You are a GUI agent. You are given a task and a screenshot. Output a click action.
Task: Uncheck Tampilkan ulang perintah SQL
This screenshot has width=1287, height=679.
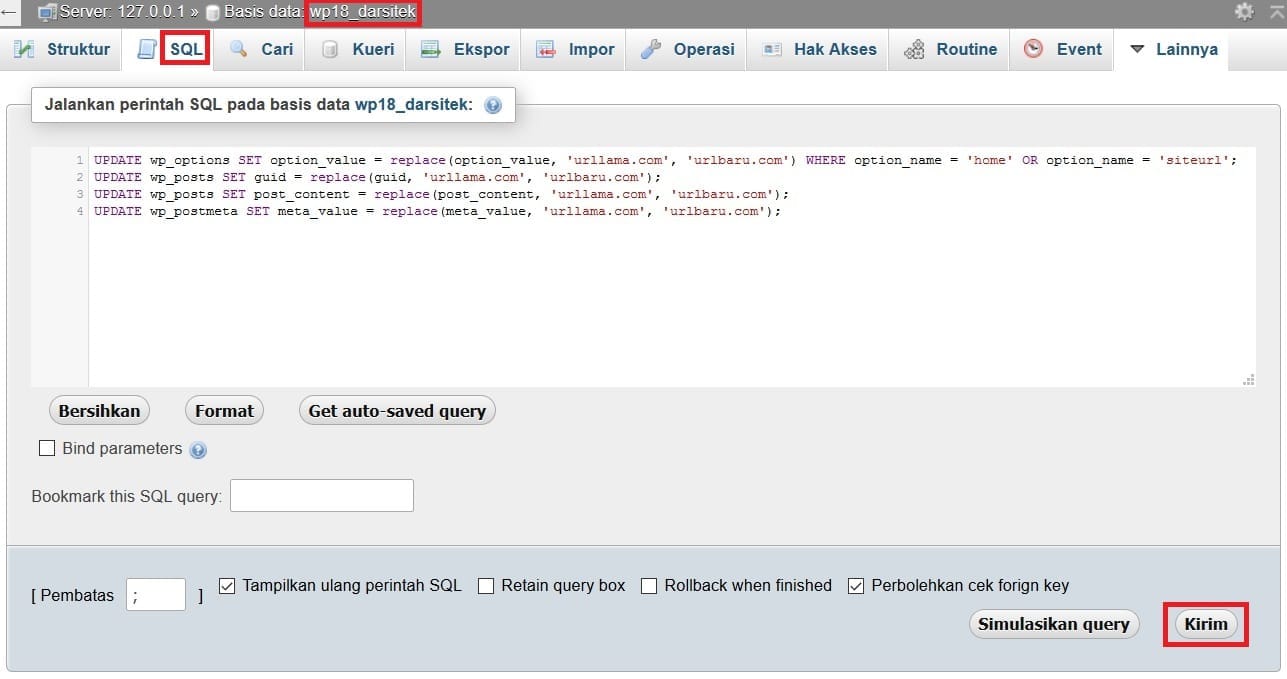tap(226, 586)
